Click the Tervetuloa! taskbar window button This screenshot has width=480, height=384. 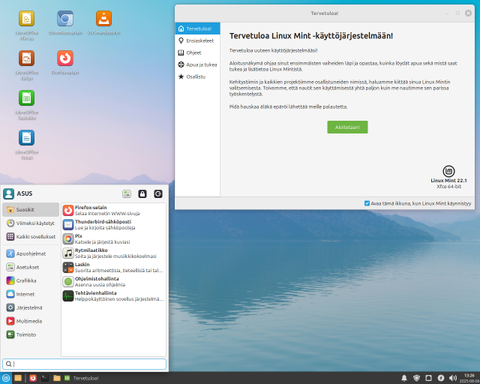click(82, 378)
